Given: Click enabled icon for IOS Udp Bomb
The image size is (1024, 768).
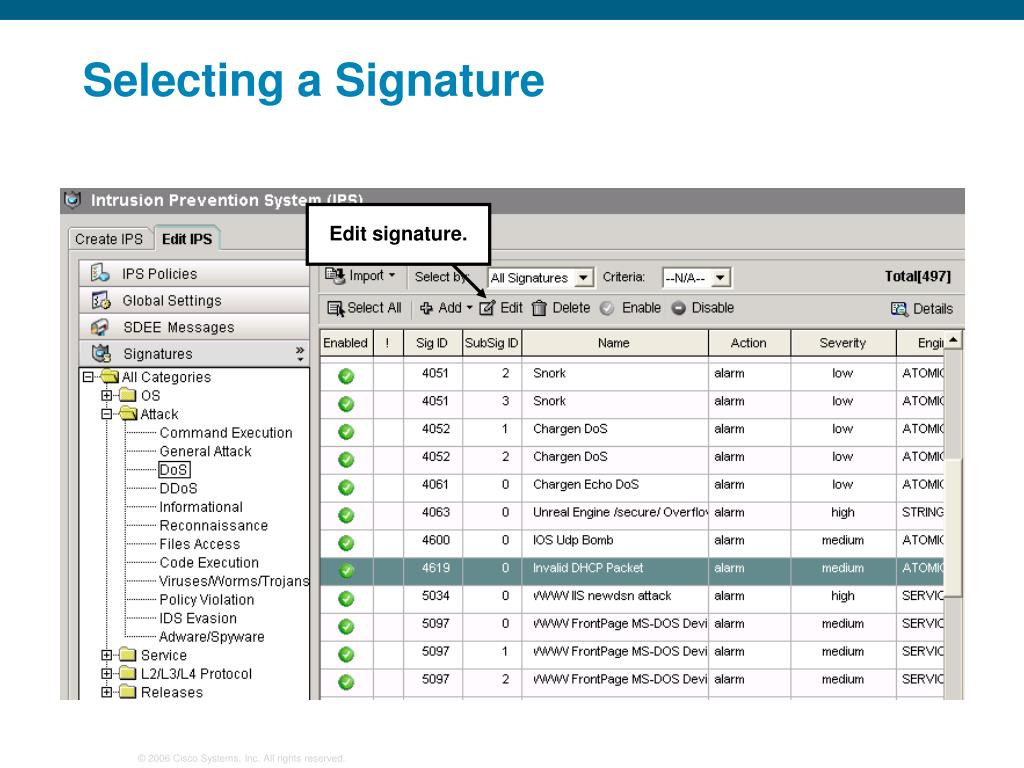Looking at the screenshot, I should click(346, 543).
